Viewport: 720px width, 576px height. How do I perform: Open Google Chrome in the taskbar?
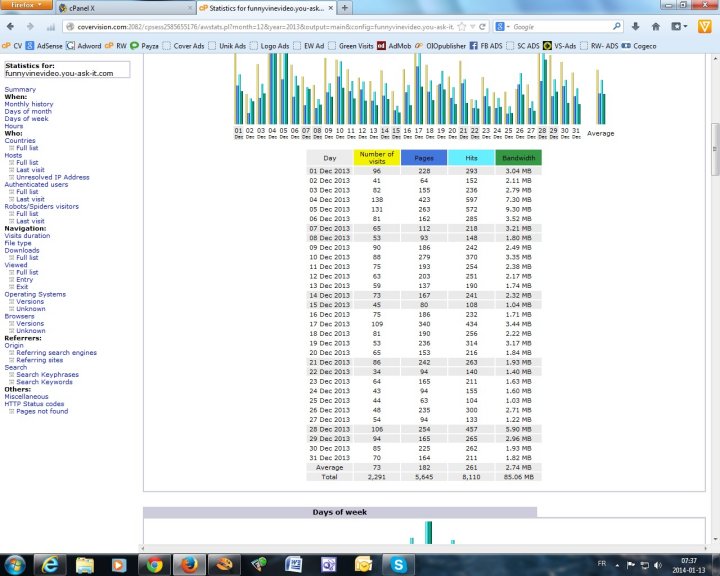155,563
